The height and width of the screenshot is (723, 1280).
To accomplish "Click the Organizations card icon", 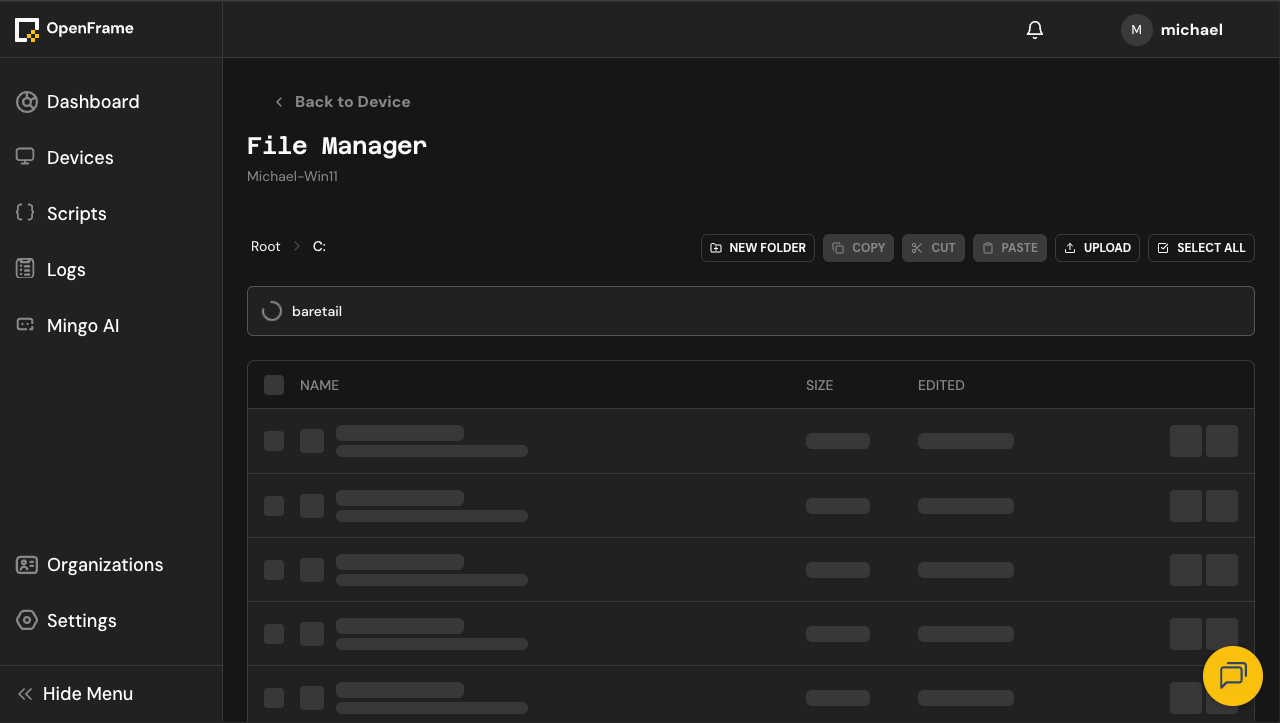I will 27,565.
